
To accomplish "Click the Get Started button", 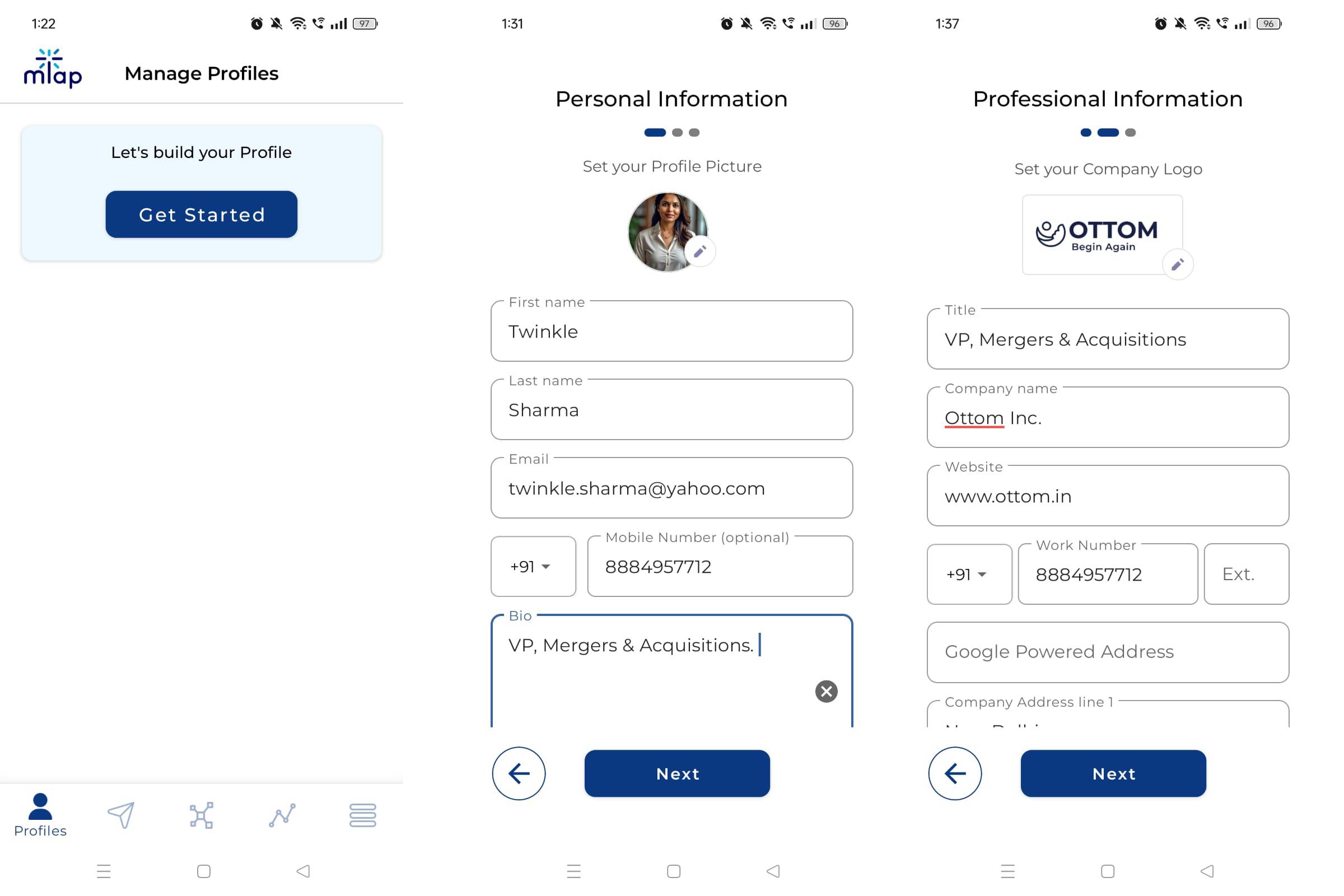I will pos(202,214).
